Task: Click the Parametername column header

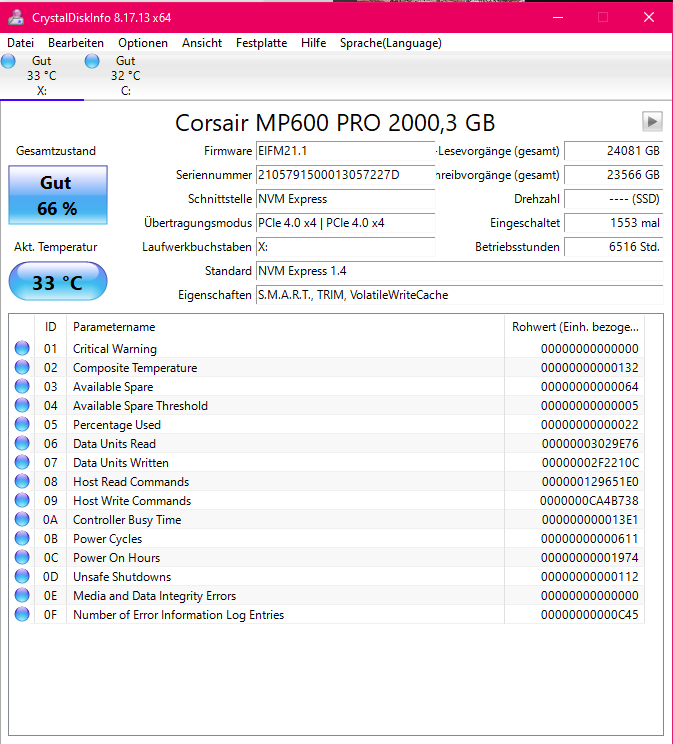Action: click(285, 327)
